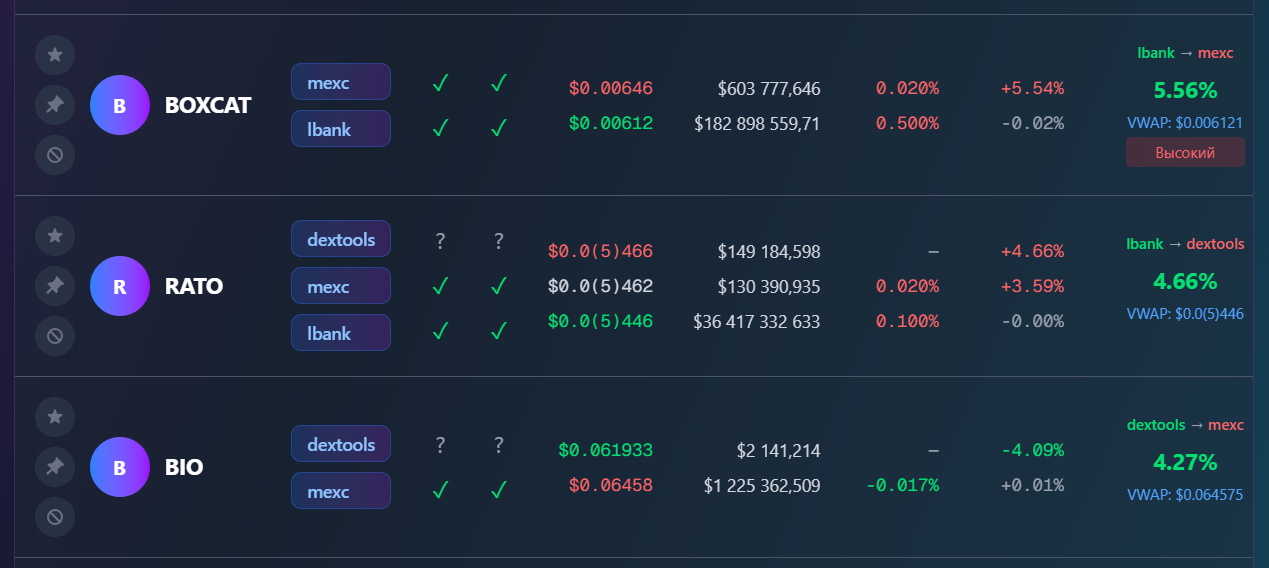
Task: Block the BOXCAT token
Action: (55, 155)
